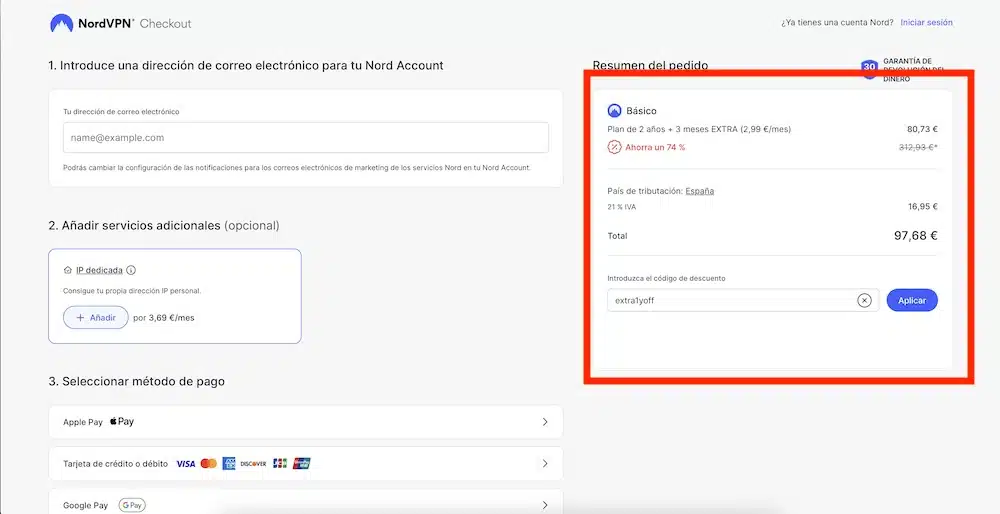Viewport: 1000px width, 514px height.
Task: Click the Resumen del pedido heading
Action: coord(650,65)
